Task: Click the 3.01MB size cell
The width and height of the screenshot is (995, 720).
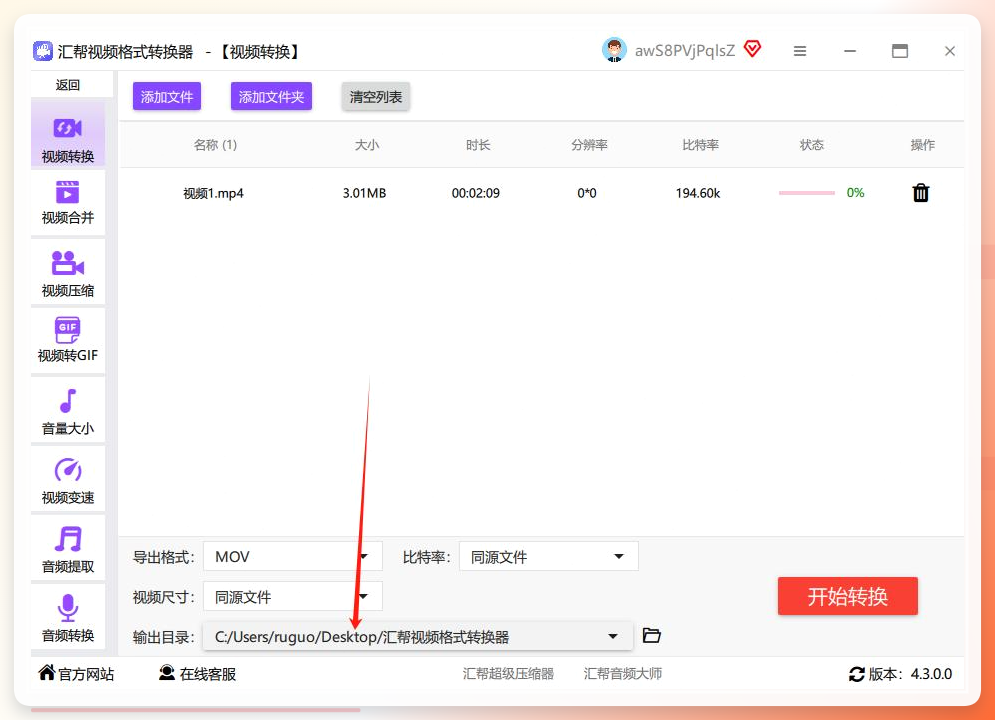Action: [x=364, y=193]
